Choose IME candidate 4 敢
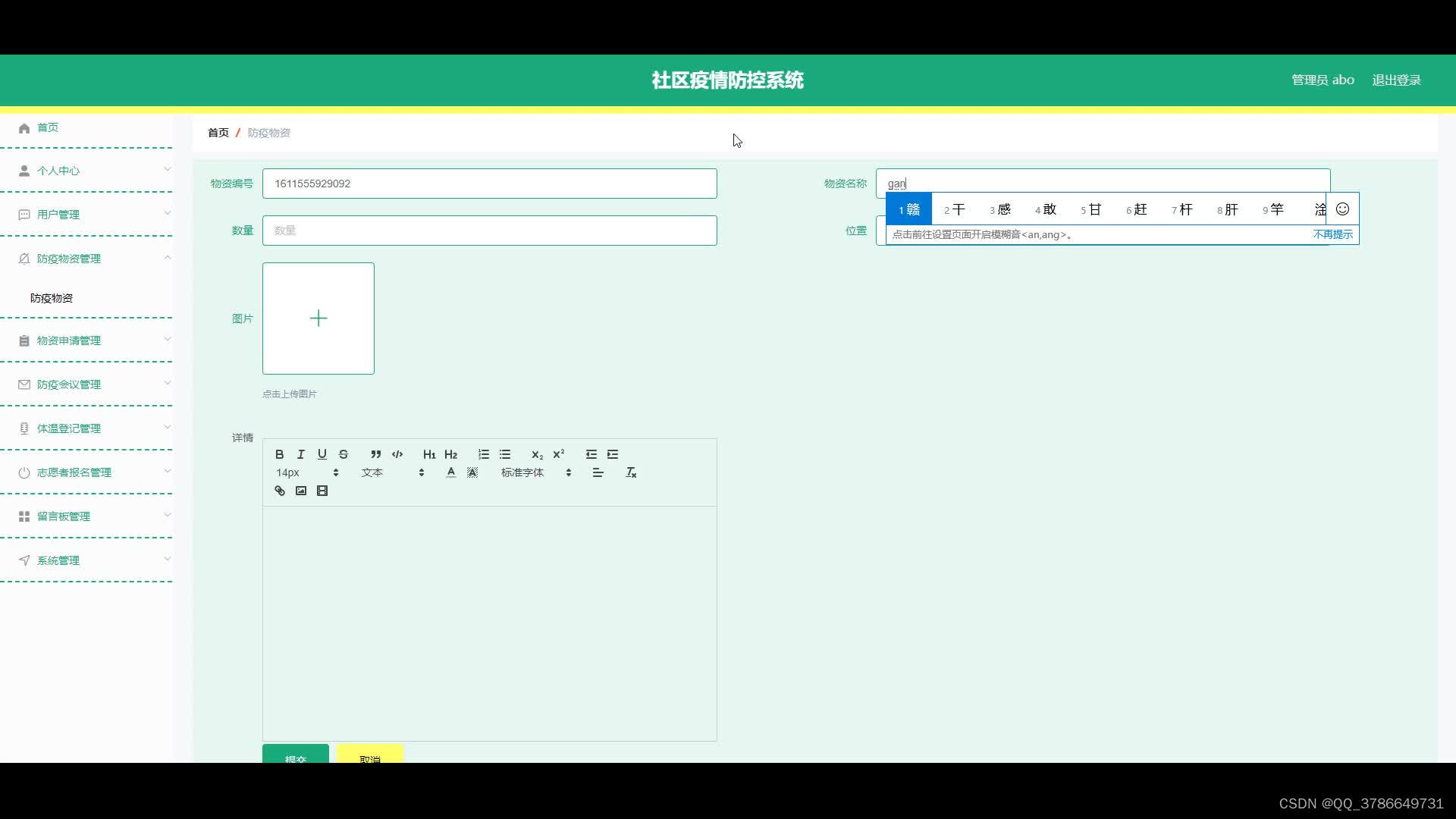Image resolution: width=1456 pixels, height=819 pixels. (x=1046, y=209)
